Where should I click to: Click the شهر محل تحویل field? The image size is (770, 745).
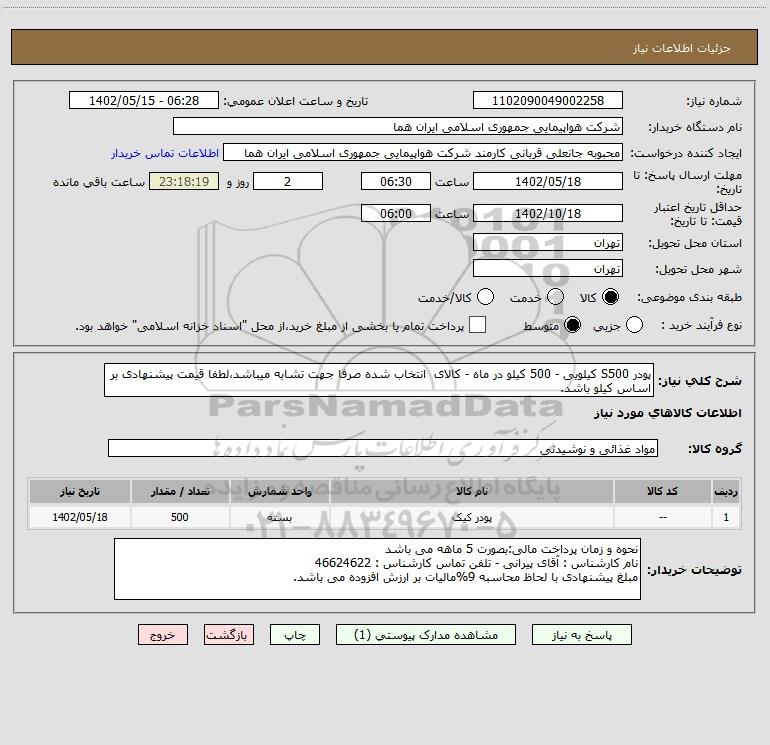pos(548,269)
